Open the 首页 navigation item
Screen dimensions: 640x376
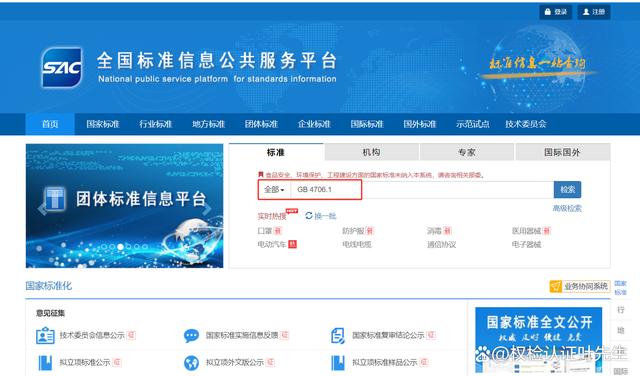[50, 124]
